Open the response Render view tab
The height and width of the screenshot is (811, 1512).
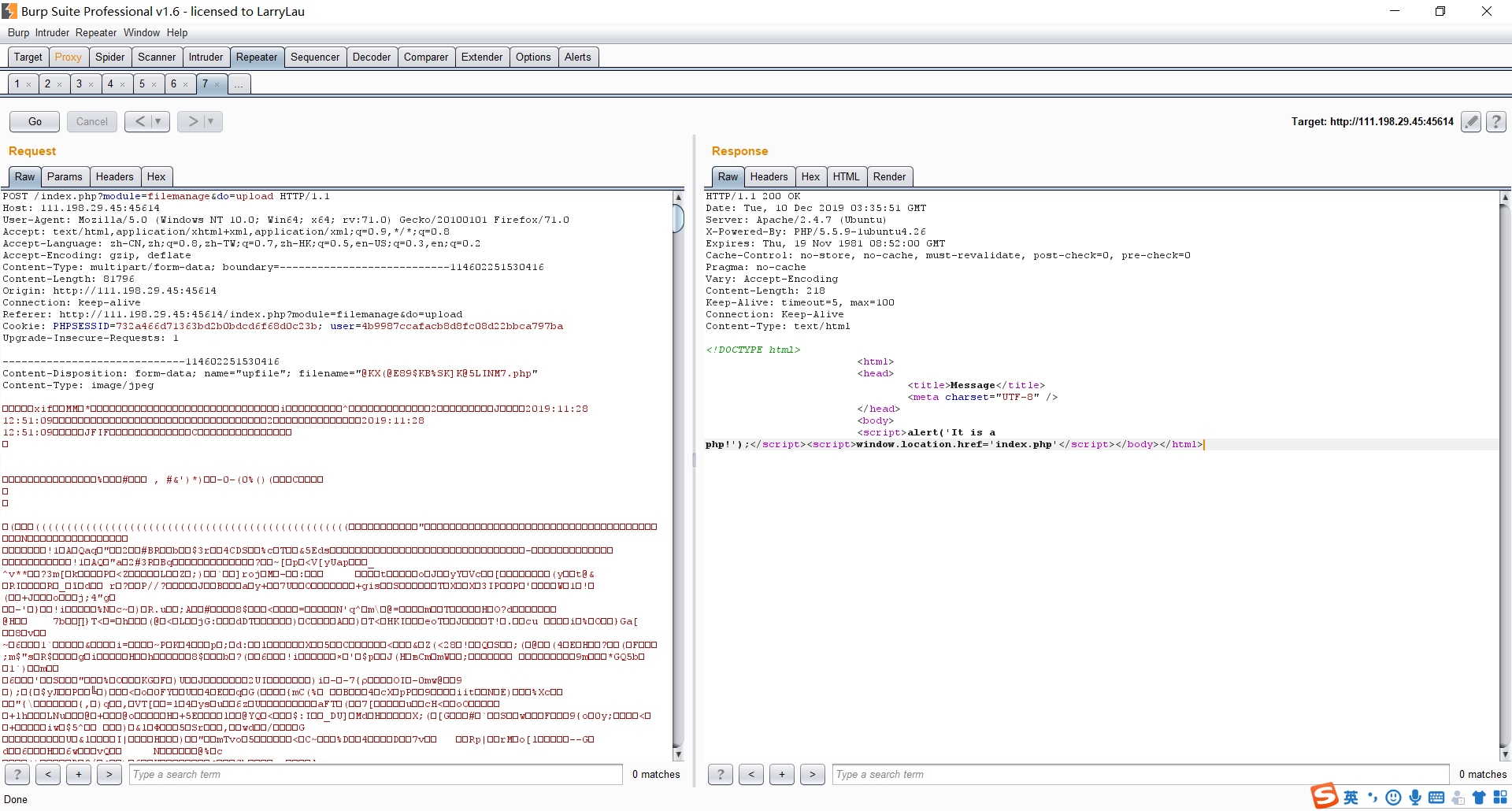click(889, 176)
